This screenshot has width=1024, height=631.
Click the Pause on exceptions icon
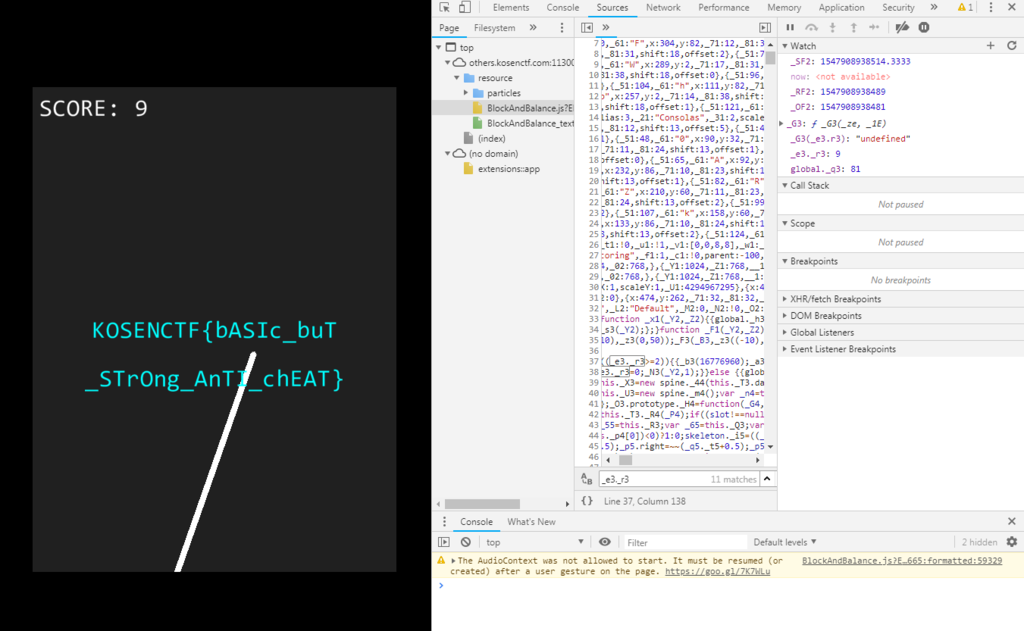923,27
